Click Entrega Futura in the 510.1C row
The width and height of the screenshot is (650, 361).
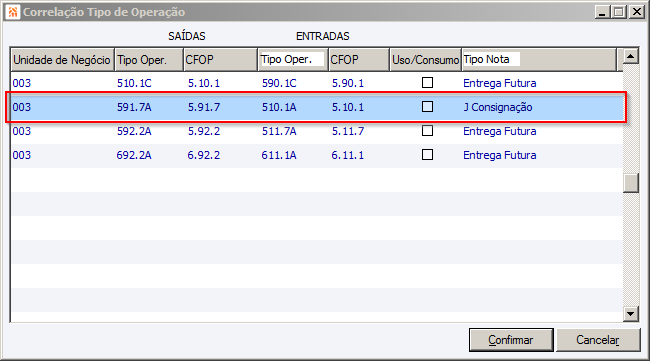coord(500,83)
